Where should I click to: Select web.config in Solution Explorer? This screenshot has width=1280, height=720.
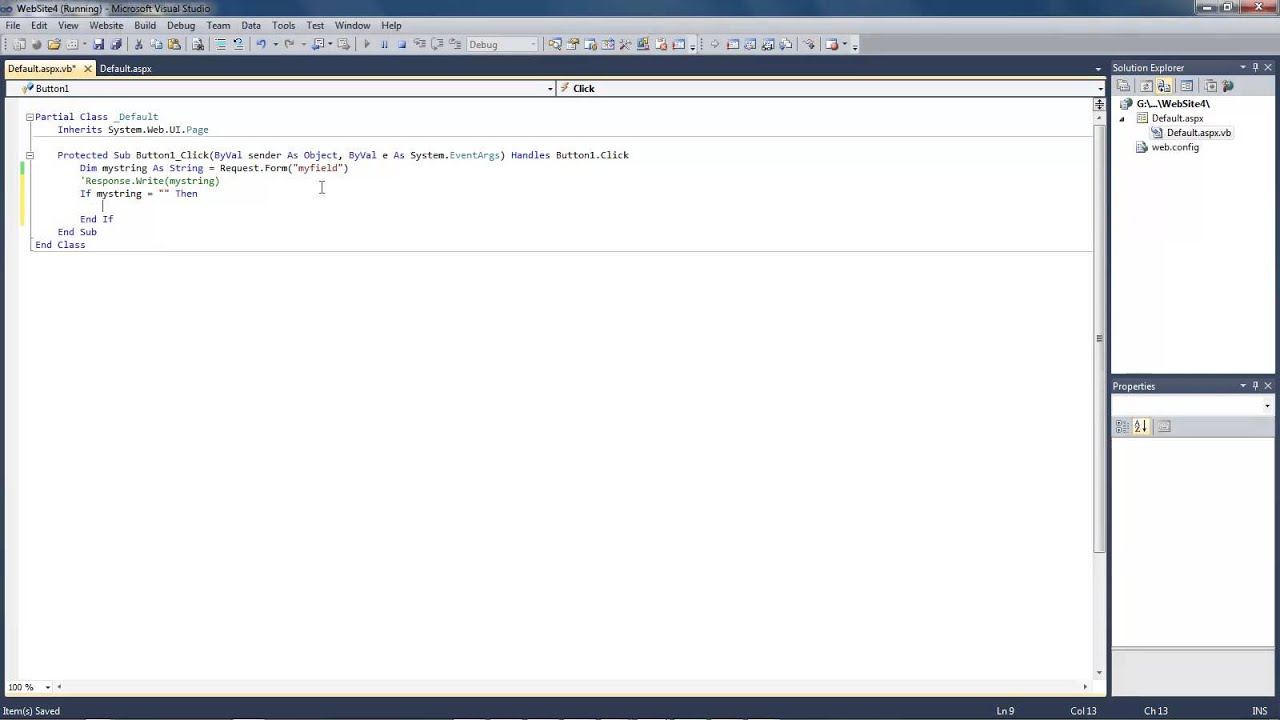pyautogui.click(x=1174, y=147)
